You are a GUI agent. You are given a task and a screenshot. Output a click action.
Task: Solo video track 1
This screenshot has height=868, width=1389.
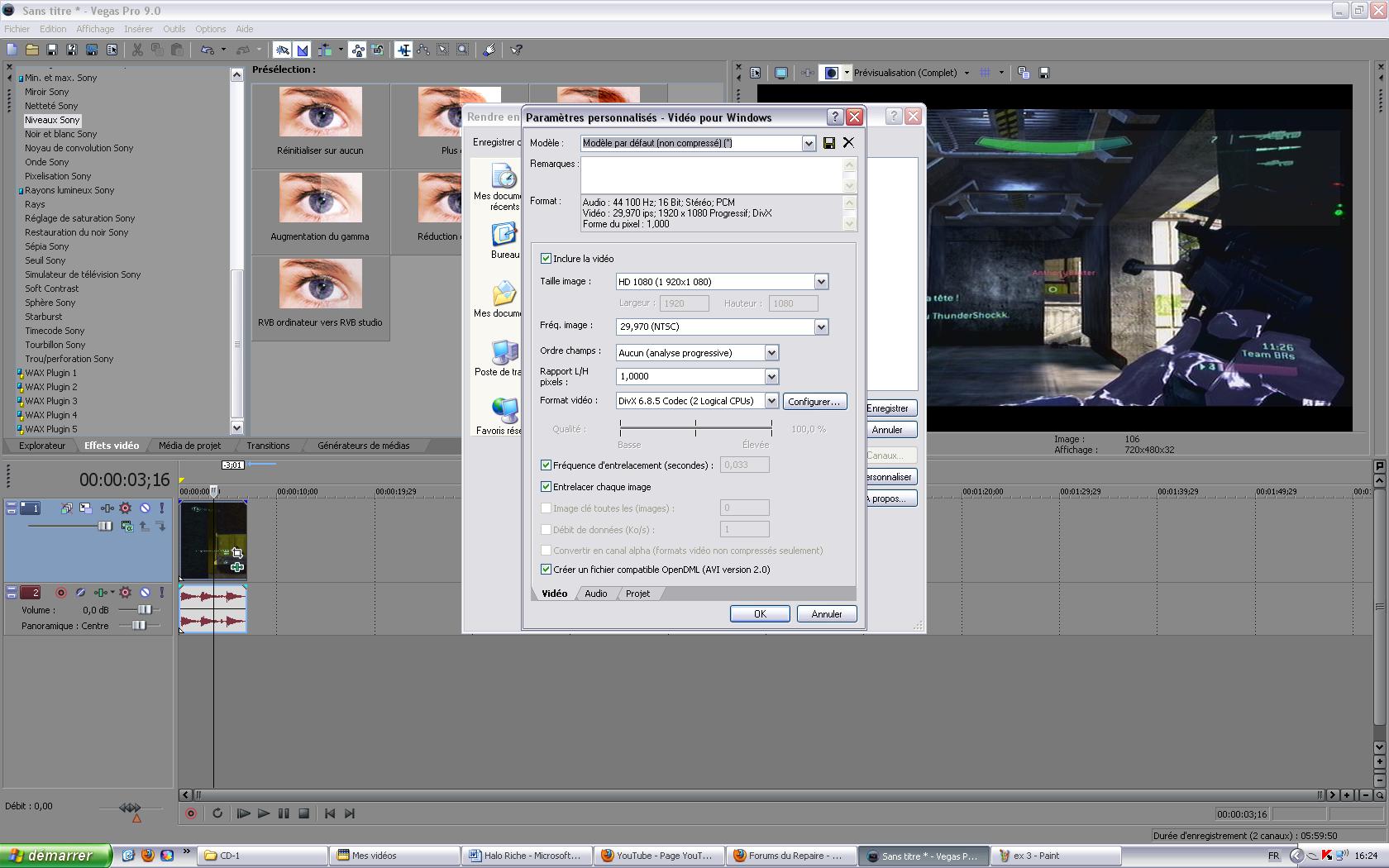point(162,508)
